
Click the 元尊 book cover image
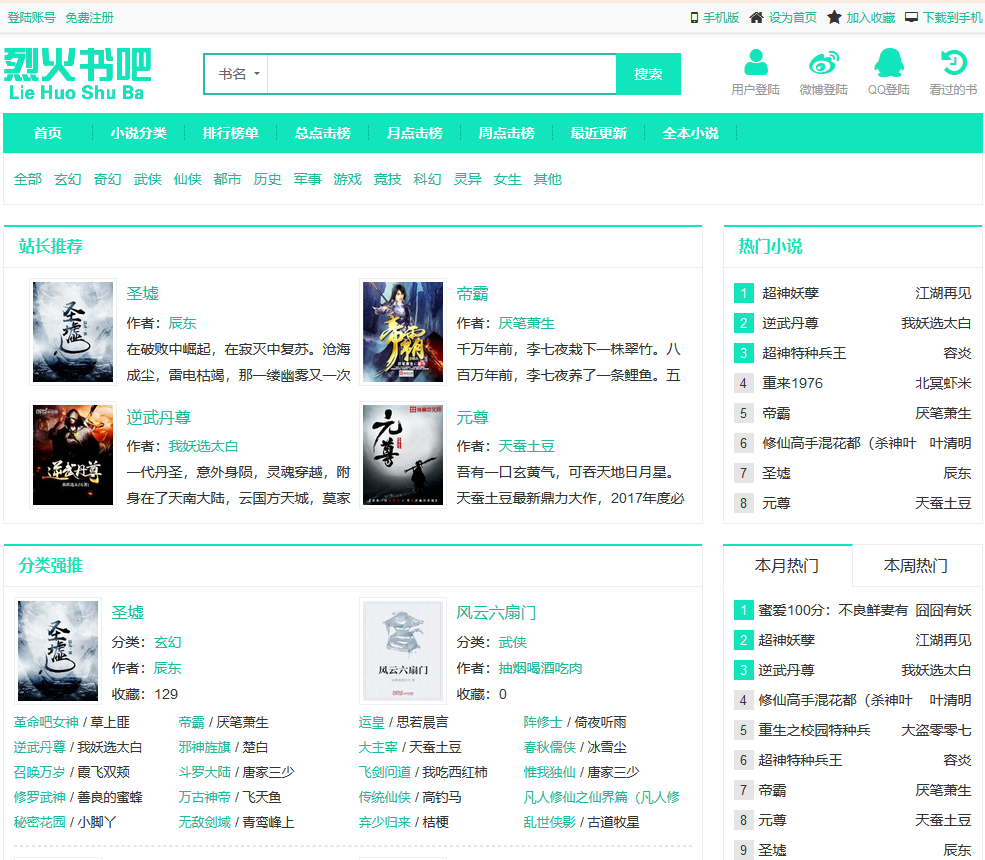pos(402,455)
